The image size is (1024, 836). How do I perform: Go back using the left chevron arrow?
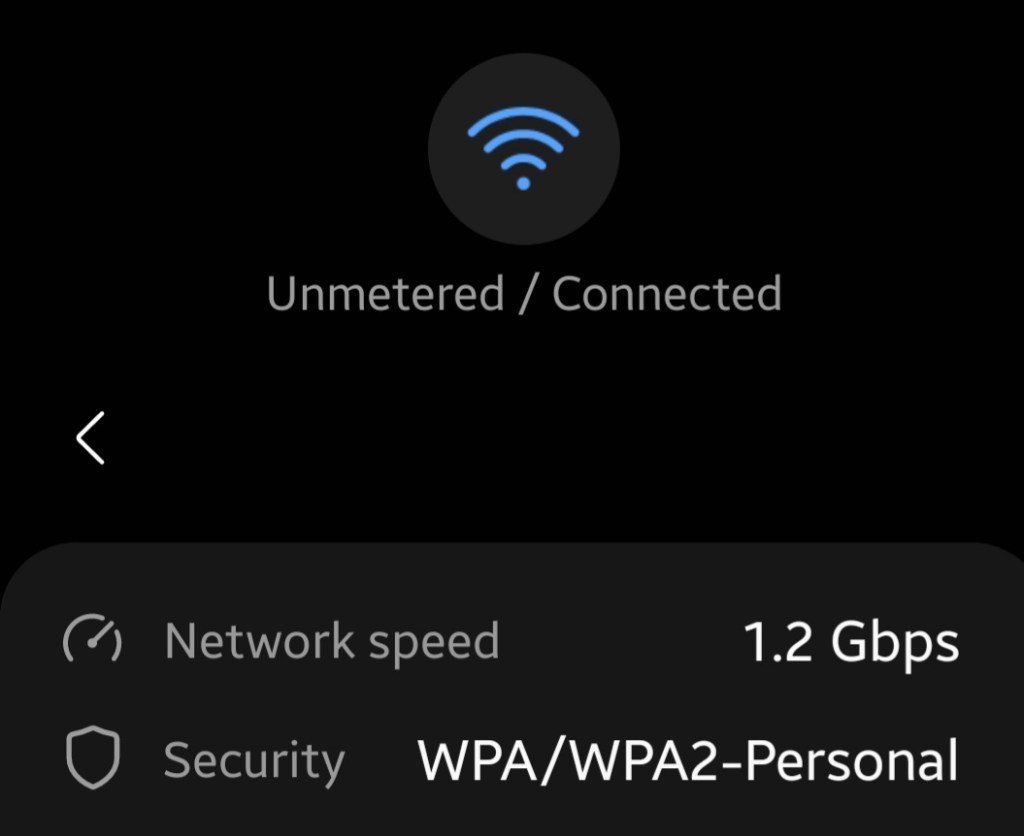point(91,438)
